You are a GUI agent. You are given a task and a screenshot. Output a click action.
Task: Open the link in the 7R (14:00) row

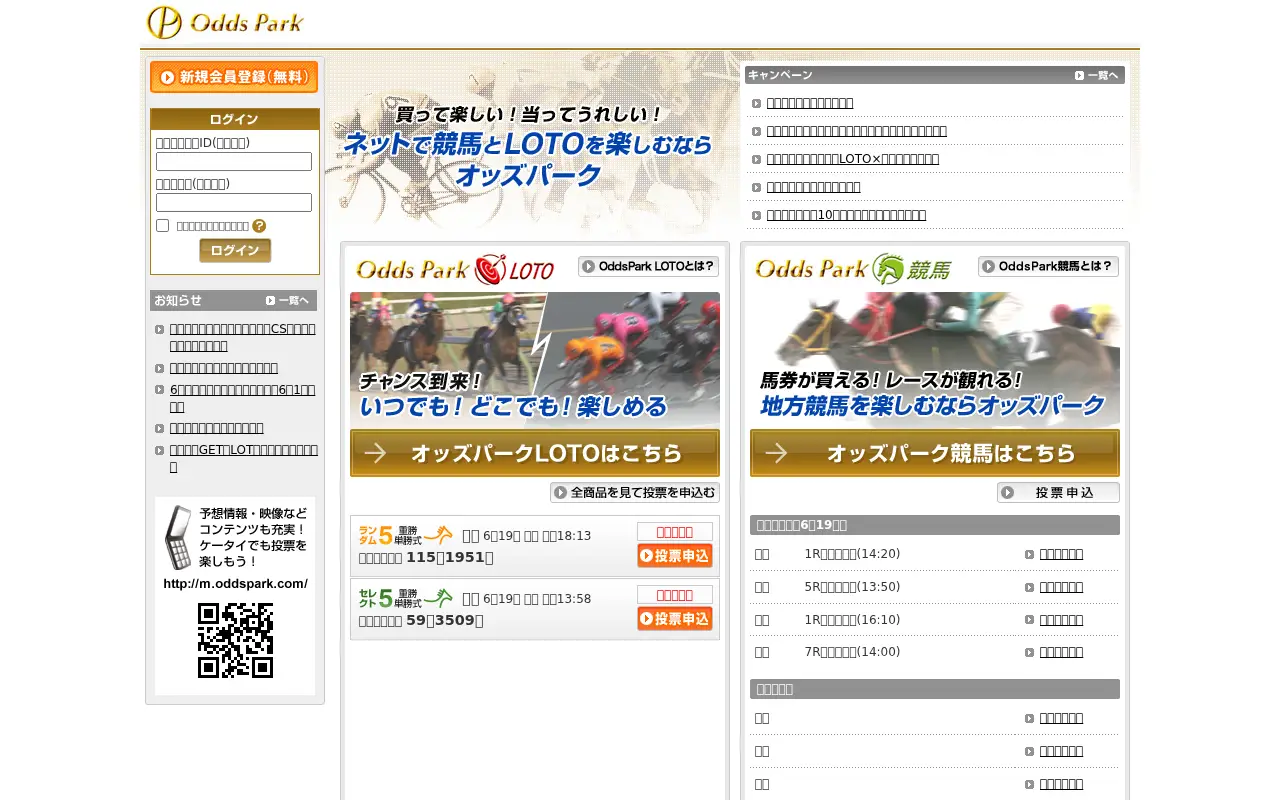[1061, 652]
